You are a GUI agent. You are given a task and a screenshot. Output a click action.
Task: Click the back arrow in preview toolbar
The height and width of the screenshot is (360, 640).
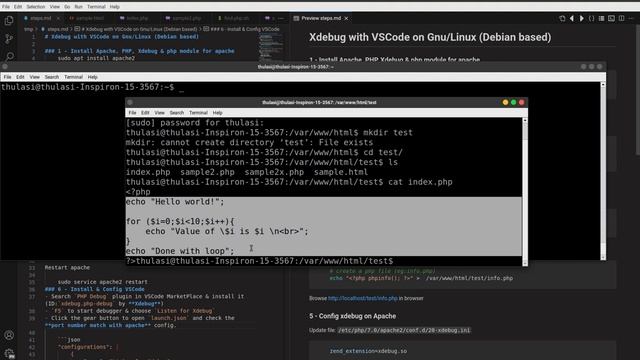pos(572,18)
